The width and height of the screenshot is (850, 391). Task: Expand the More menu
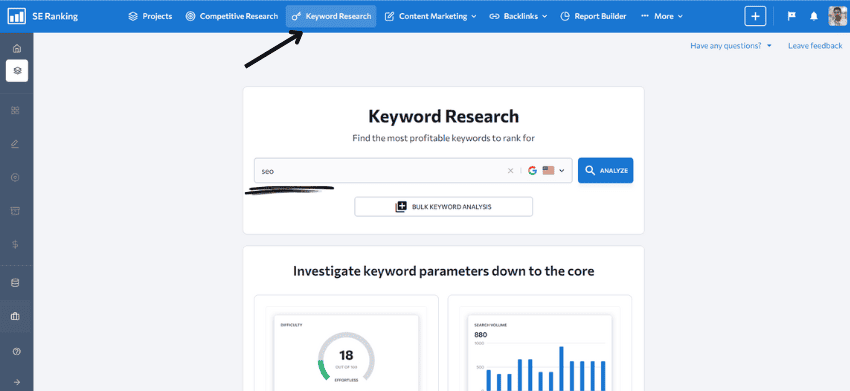[662, 16]
